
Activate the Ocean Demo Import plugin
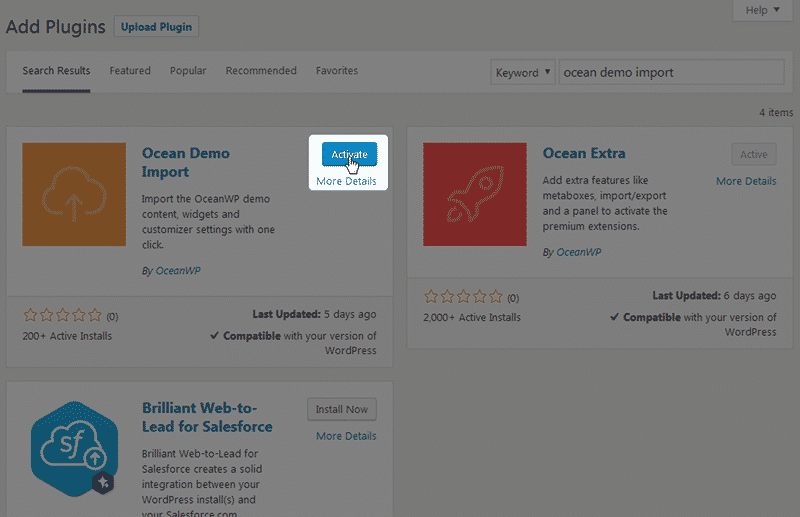click(349, 154)
